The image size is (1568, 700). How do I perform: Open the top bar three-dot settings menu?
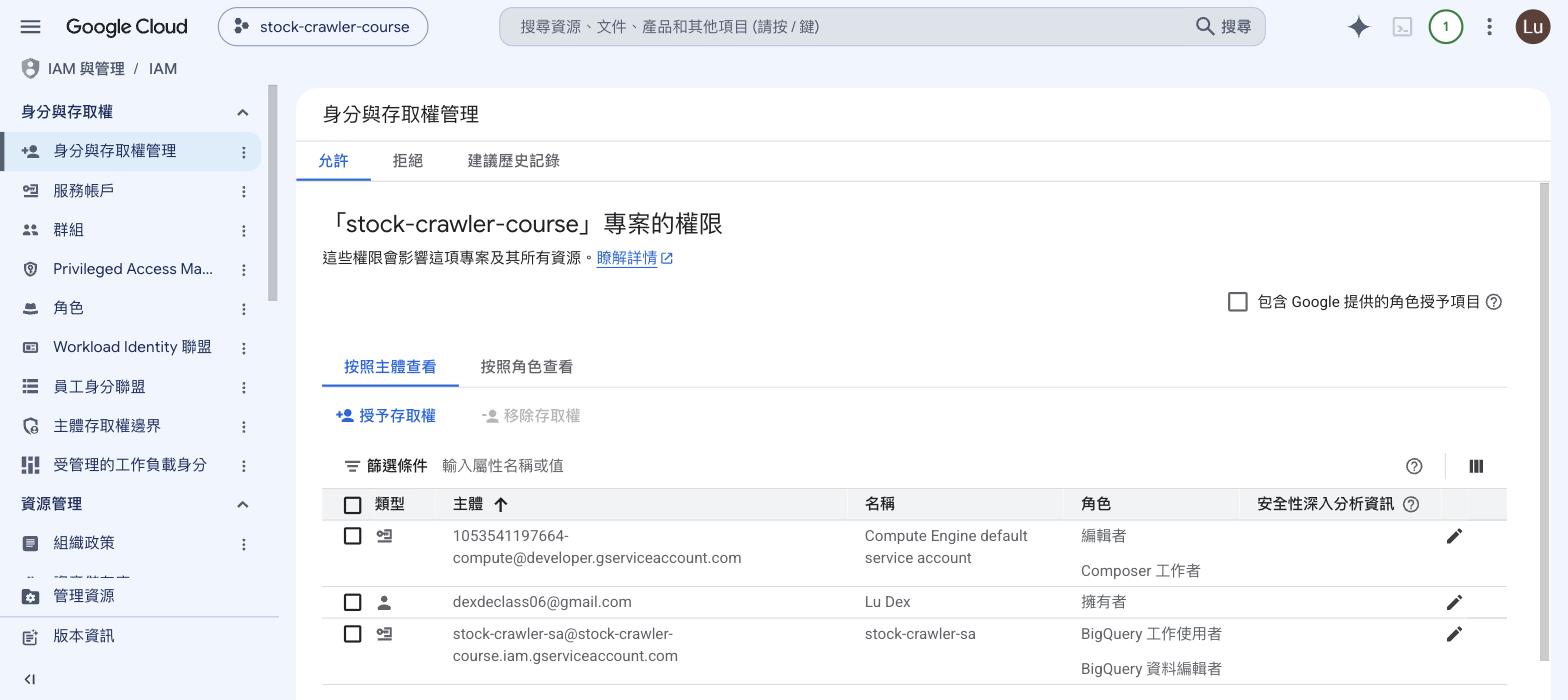(1489, 27)
